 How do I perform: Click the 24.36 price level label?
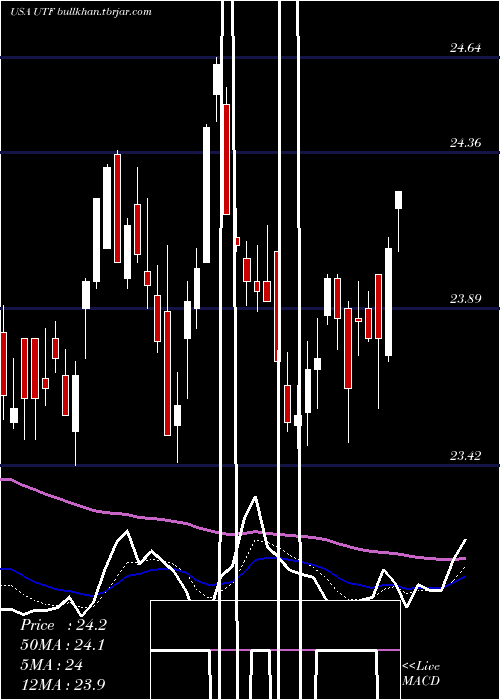465,143
